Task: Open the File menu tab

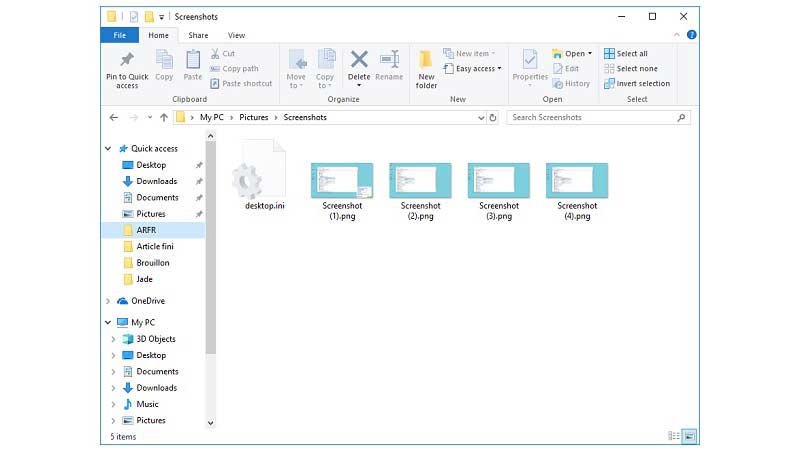Action: pyautogui.click(x=119, y=35)
